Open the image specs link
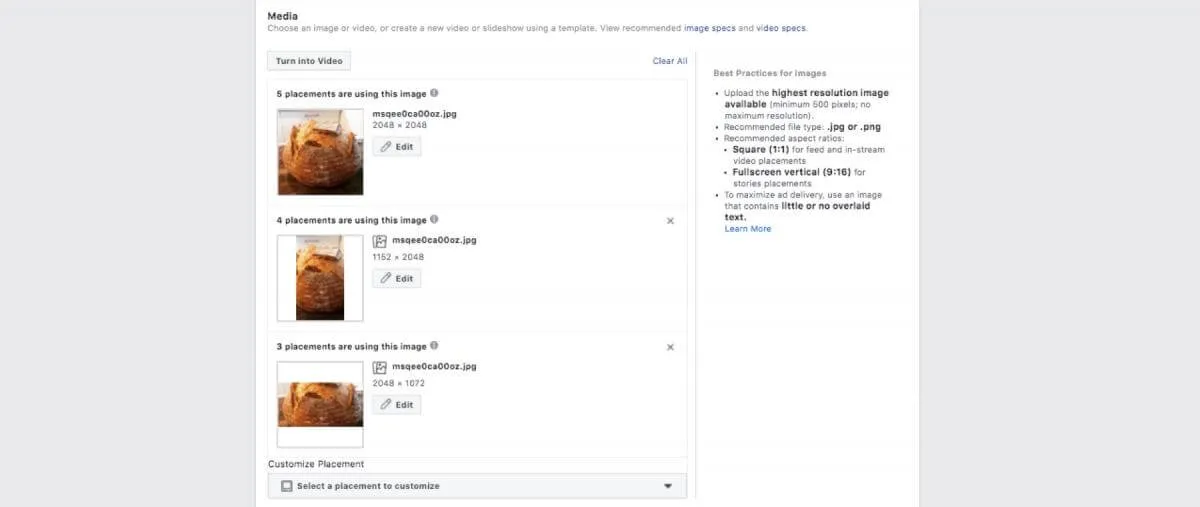 (x=710, y=28)
